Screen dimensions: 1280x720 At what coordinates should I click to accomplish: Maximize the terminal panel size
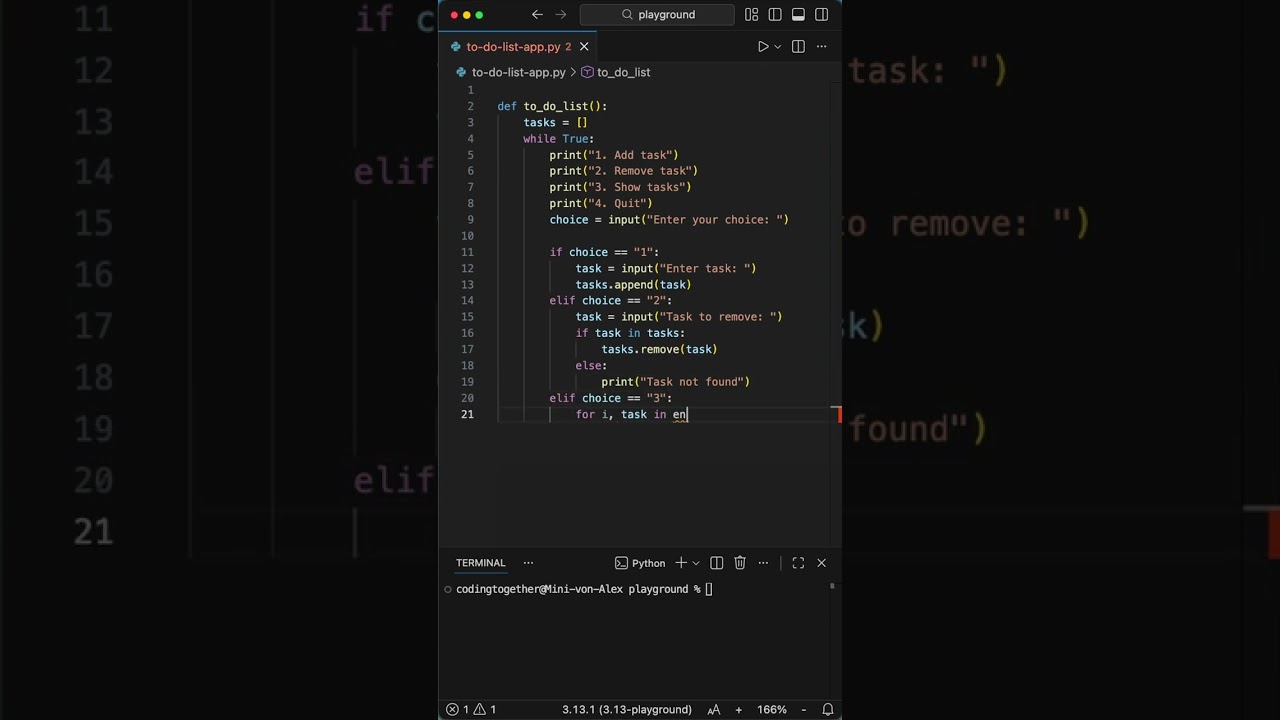tap(798, 563)
